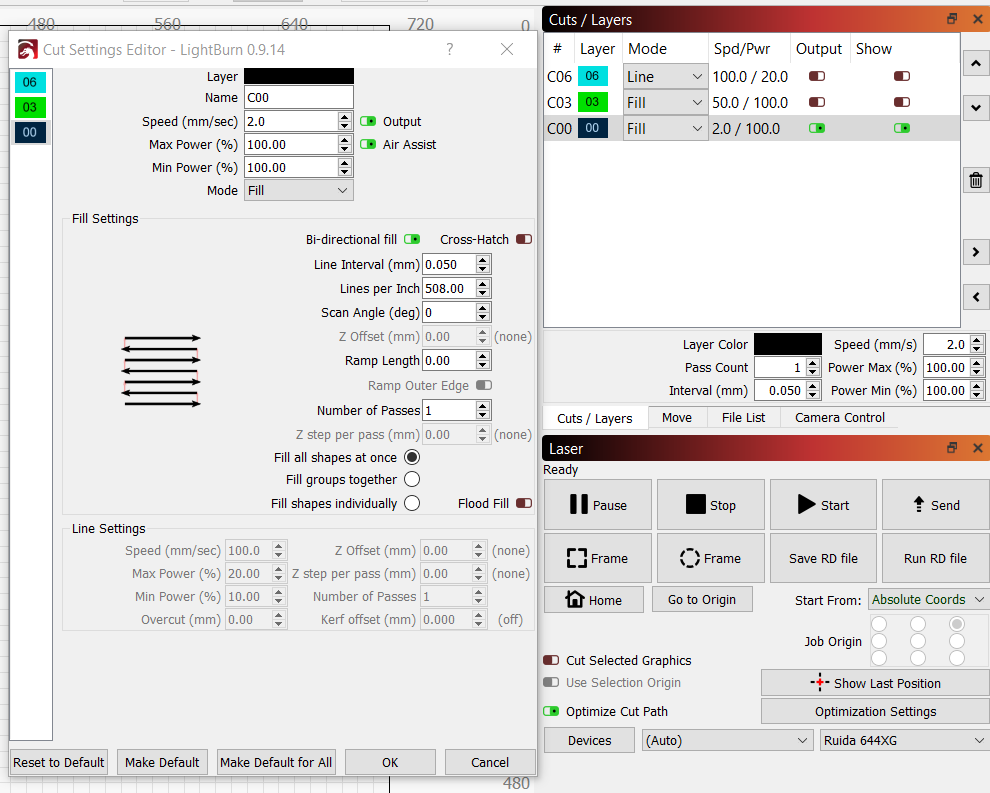The image size is (990, 793).
Task: Home the laser head
Action: coord(593,600)
